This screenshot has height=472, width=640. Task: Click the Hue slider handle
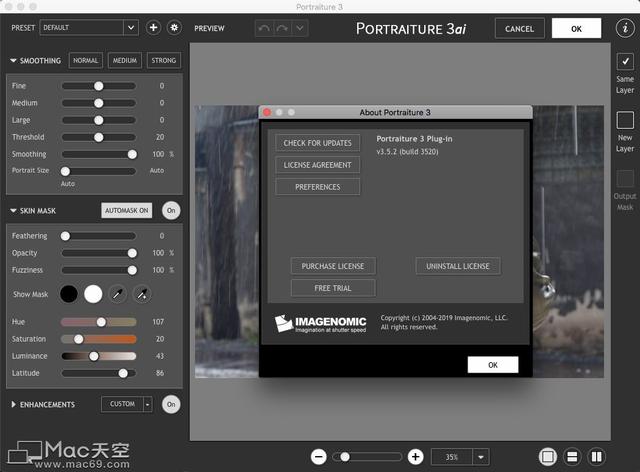(101, 322)
